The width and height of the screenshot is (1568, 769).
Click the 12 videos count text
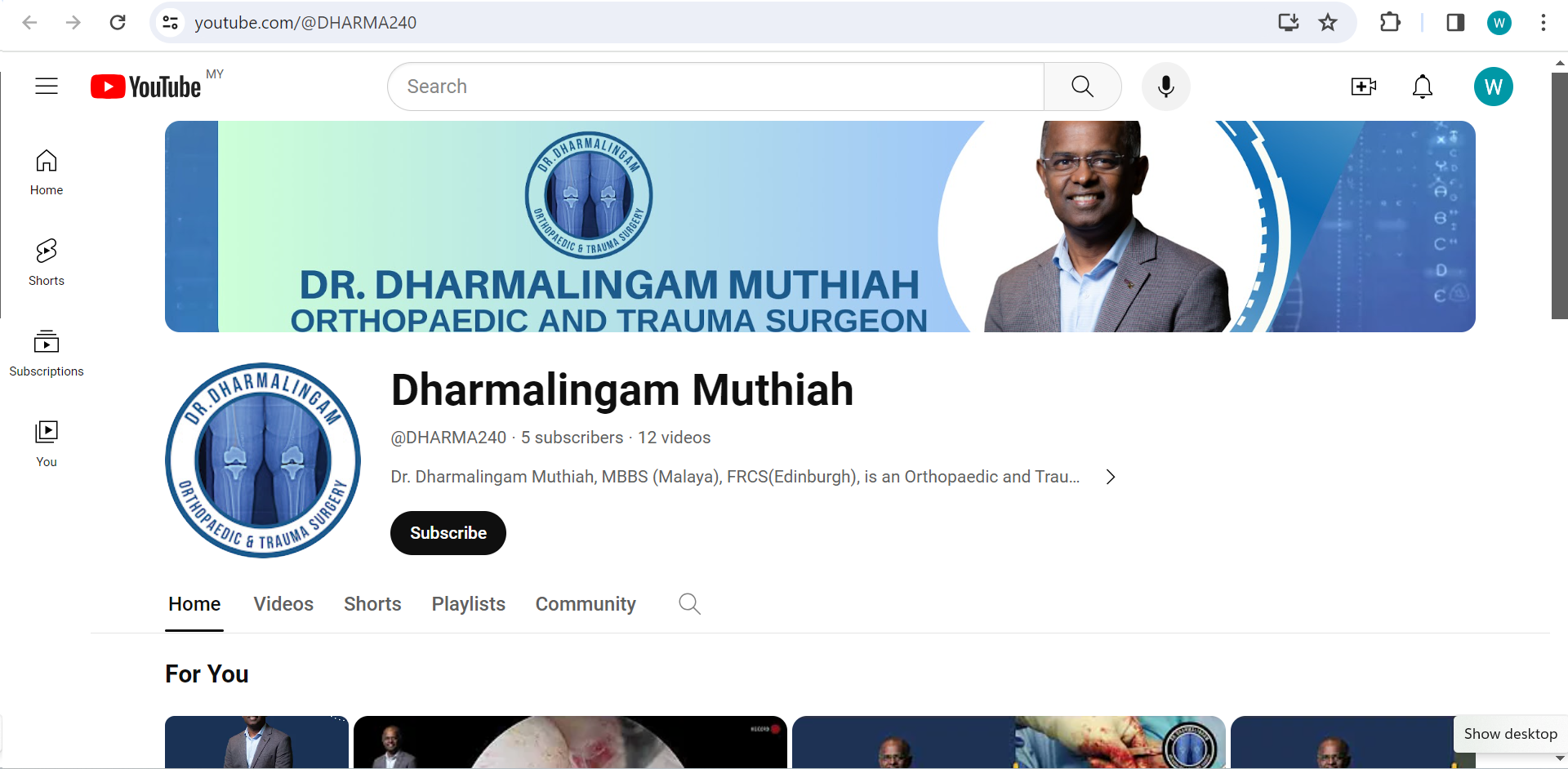pyautogui.click(x=675, y=438)
